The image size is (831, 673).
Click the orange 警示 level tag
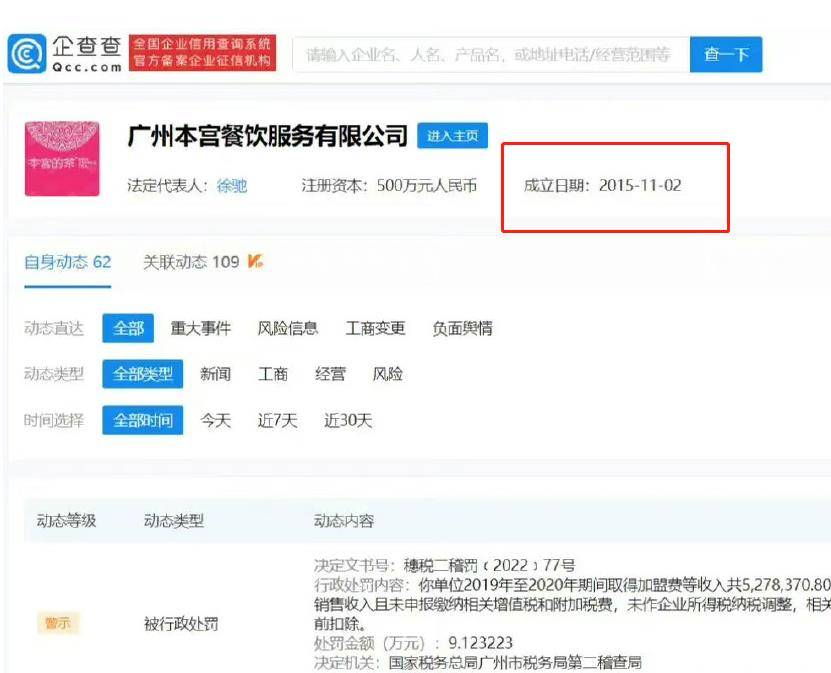pos(58,623)
